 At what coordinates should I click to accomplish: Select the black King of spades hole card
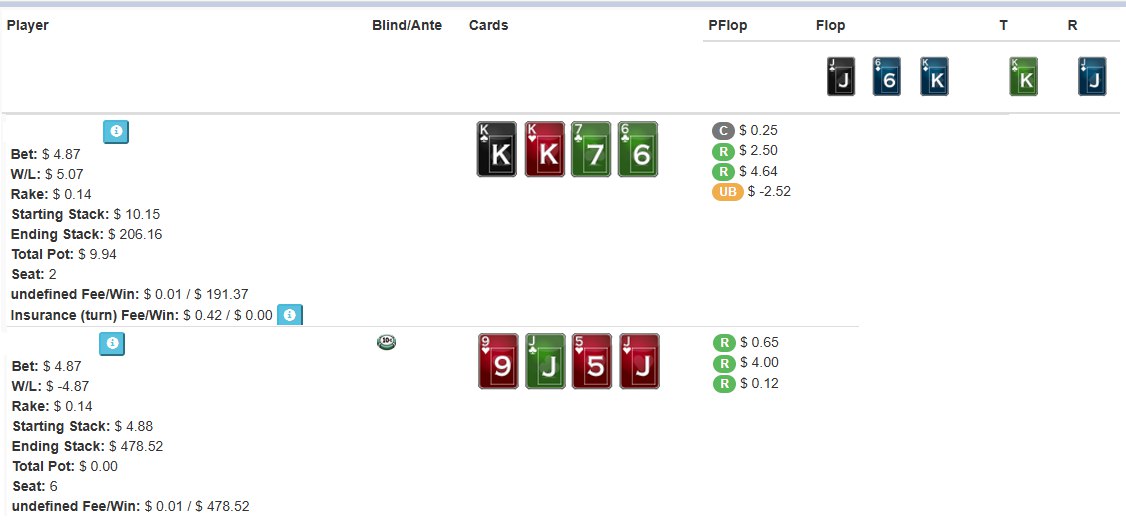pyautogui.click(x=497, y=150)
